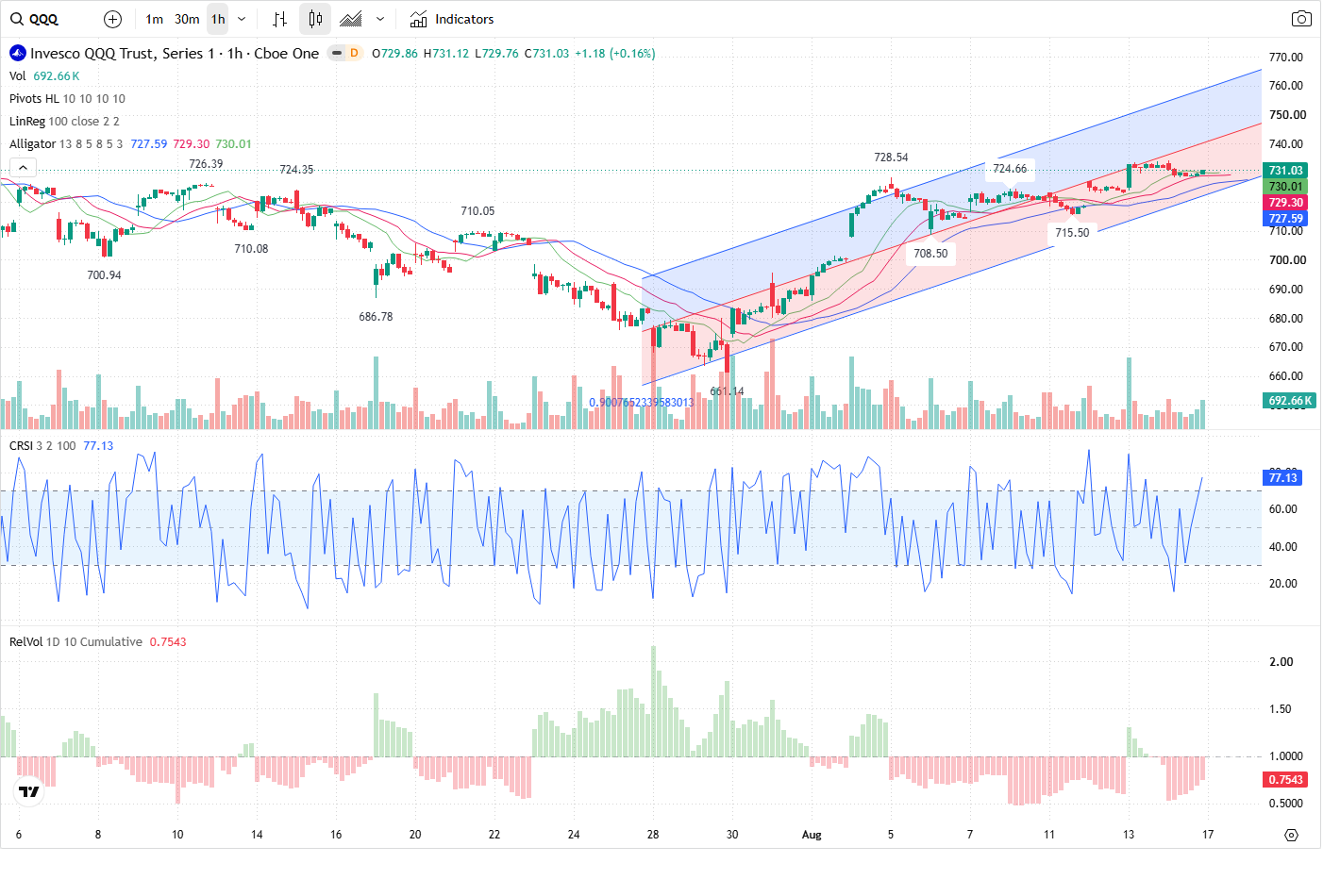Click the 770.00 price scale value
This screenshot has height=896, width=1340.
pyautogui.click(x=1286, y=58)
